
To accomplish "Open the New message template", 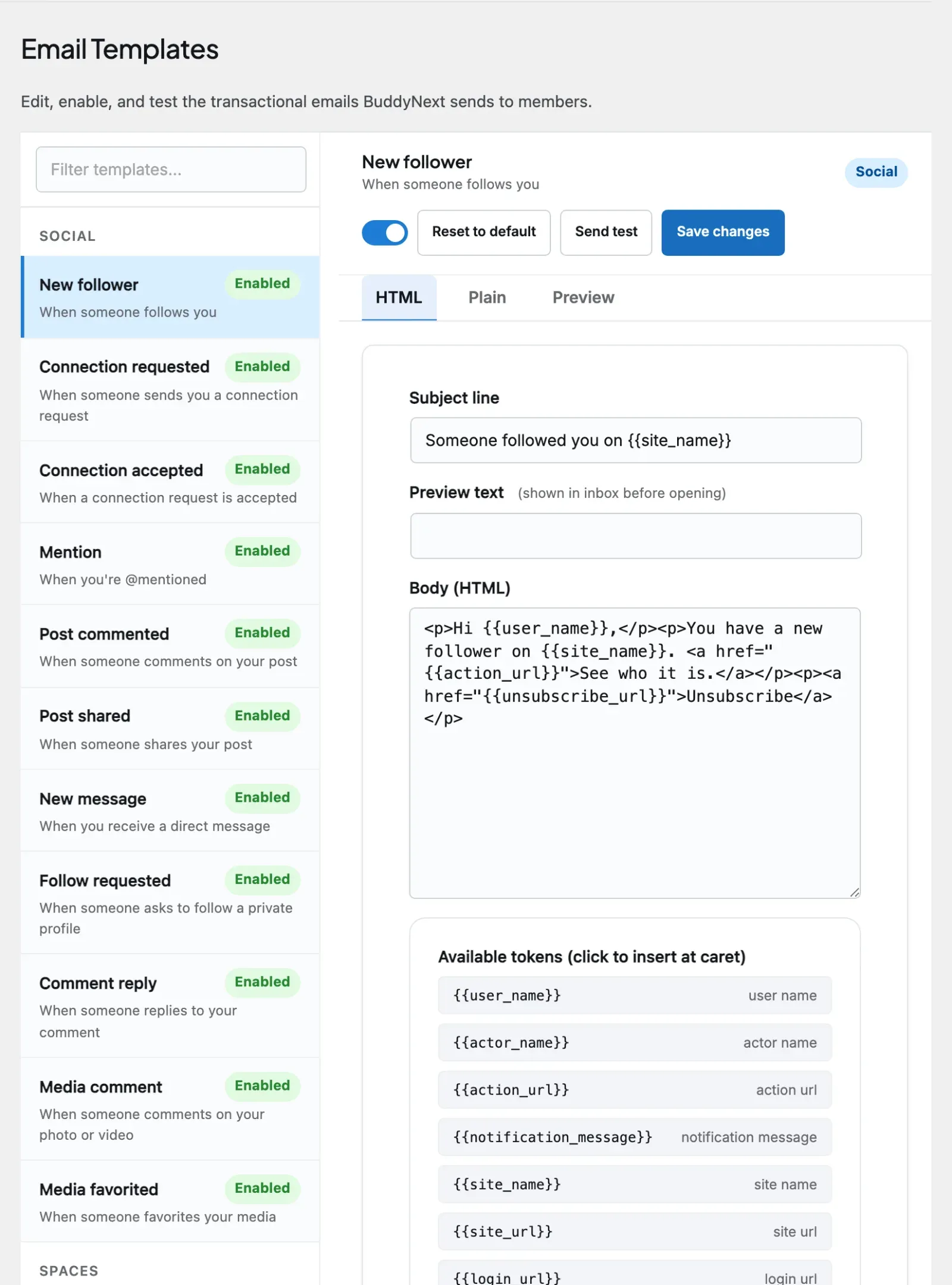I will pyautogui.click(x=171, y=811).
